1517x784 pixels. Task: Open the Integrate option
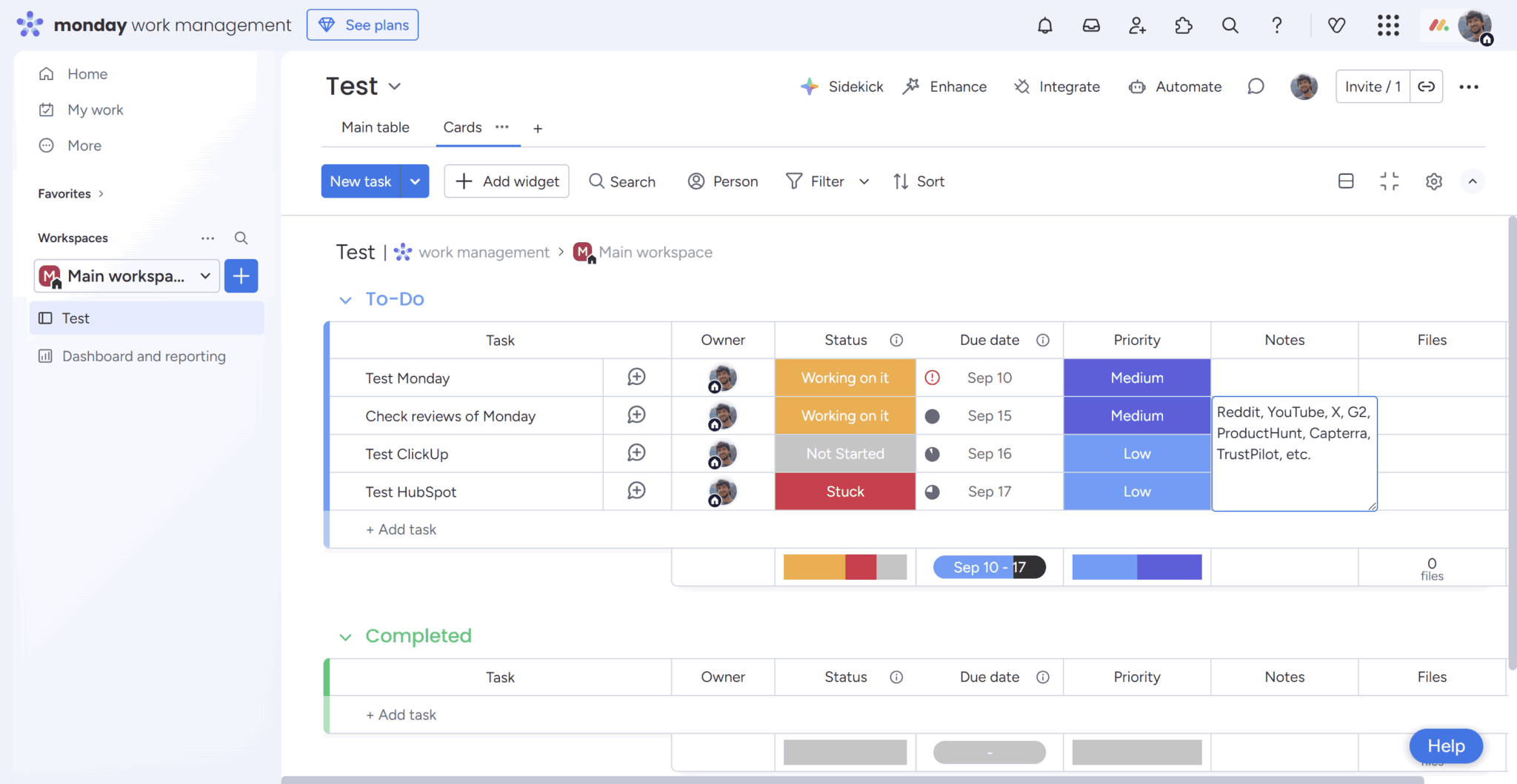(1056, 87)
